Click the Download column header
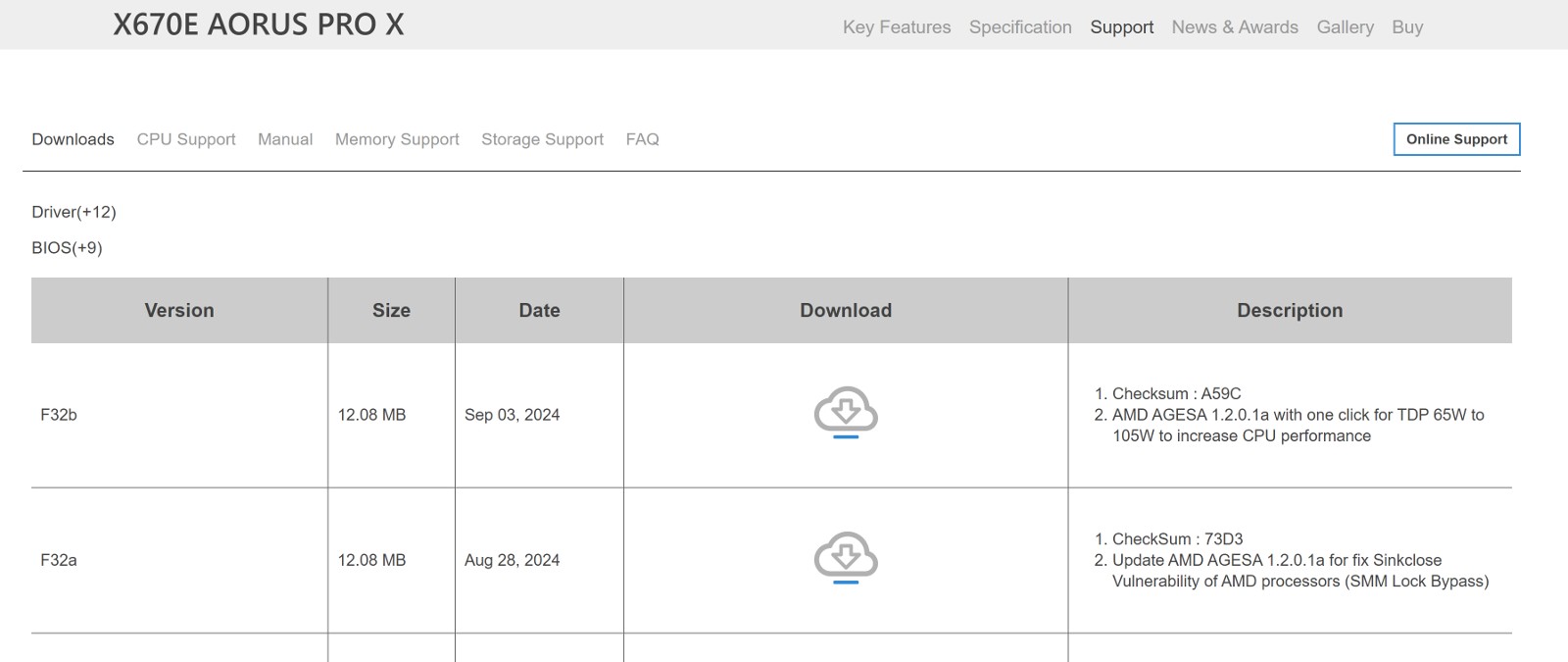Image resolution: width=1568 pixels, height=662 pixels. pos(846,310)
